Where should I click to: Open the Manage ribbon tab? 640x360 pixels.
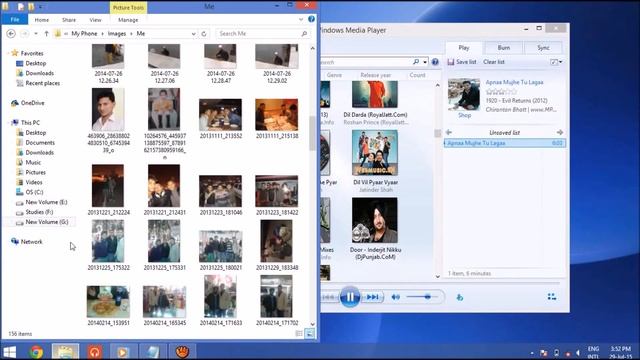click(128, 20)
